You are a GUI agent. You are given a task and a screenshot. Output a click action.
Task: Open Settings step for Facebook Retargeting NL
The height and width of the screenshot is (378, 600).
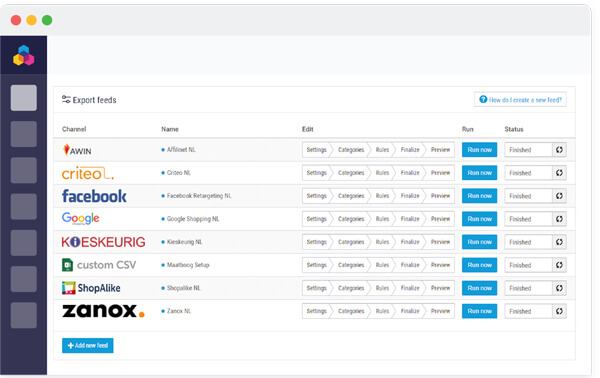[x=316, y=196]
